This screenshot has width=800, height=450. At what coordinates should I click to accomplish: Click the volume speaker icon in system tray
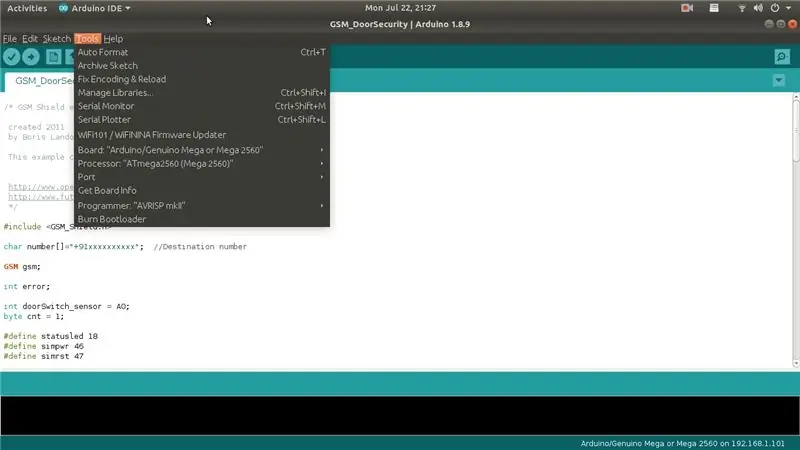pyautogui.click(x=758, y=8)
